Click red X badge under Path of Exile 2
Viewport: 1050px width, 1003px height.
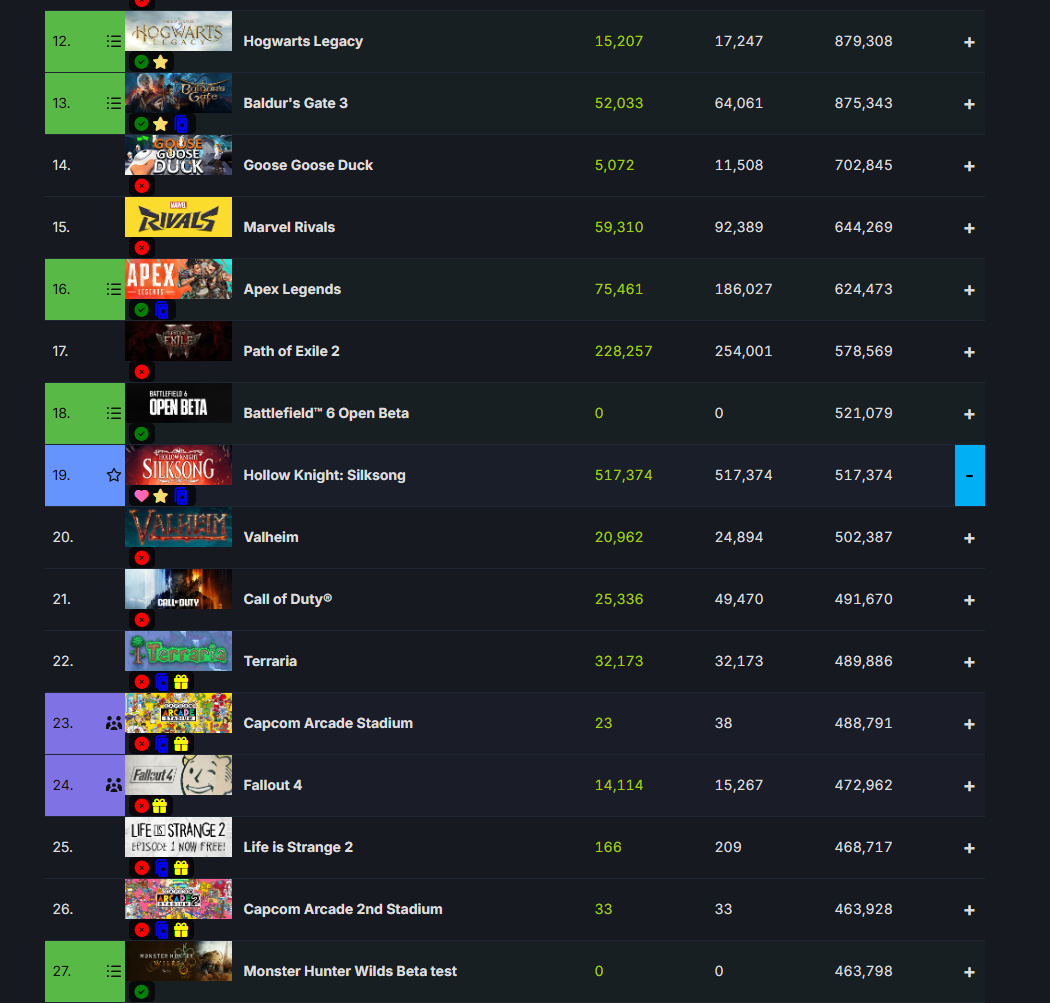[141, 372]
